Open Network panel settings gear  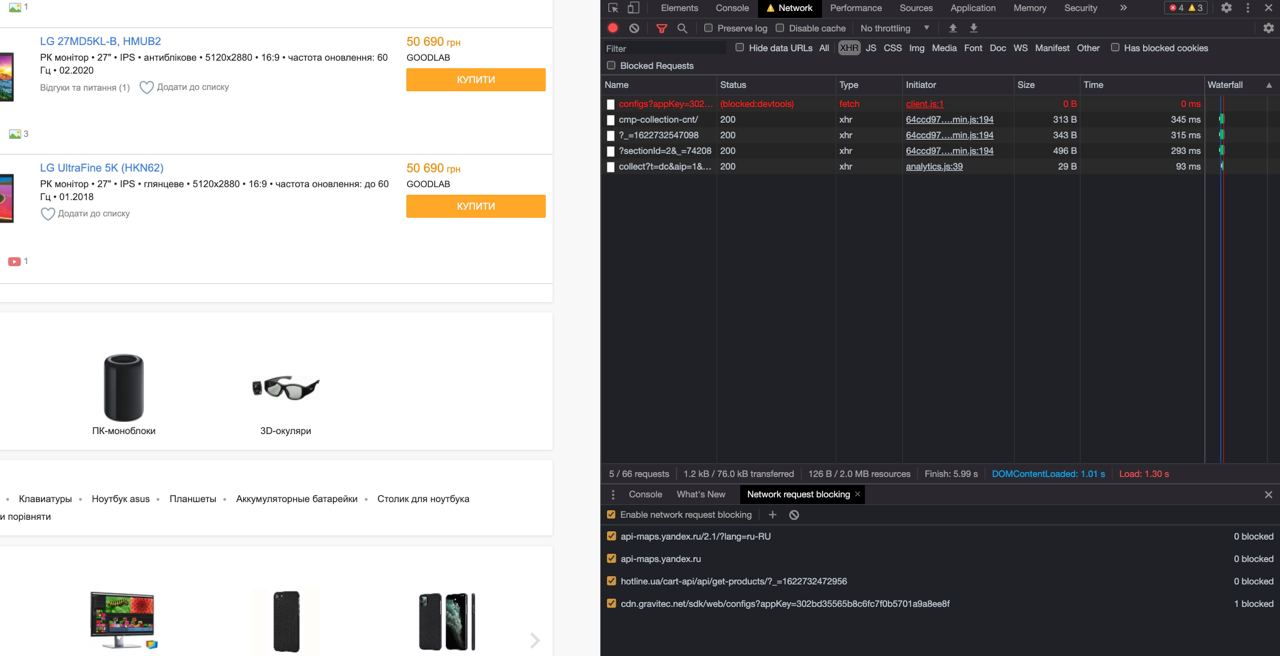[x=1268, y=28]
